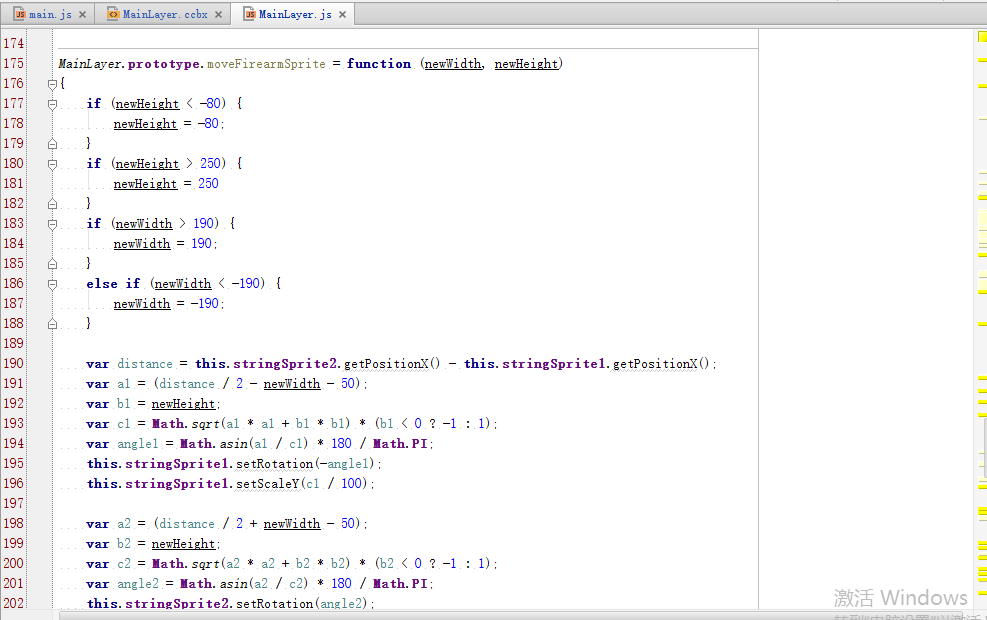Click the vertical scrollbar thumb on right edge
Screen dimensions: 987x620
984,450
